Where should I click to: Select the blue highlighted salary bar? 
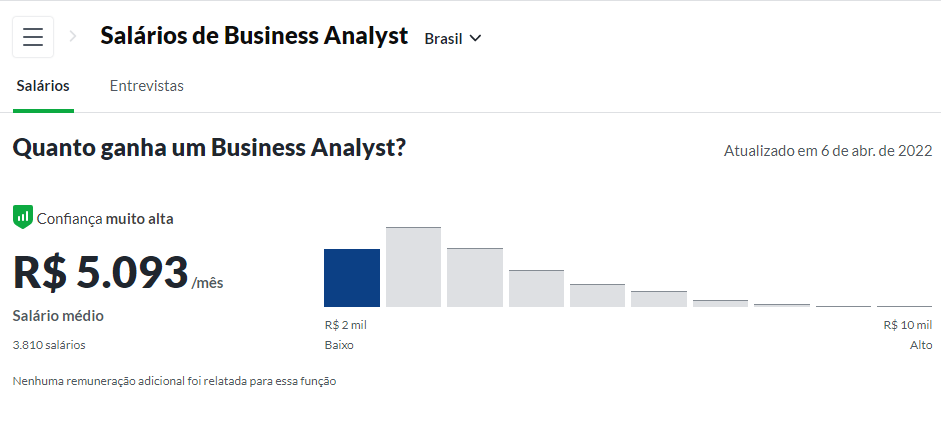click(352, 278)
